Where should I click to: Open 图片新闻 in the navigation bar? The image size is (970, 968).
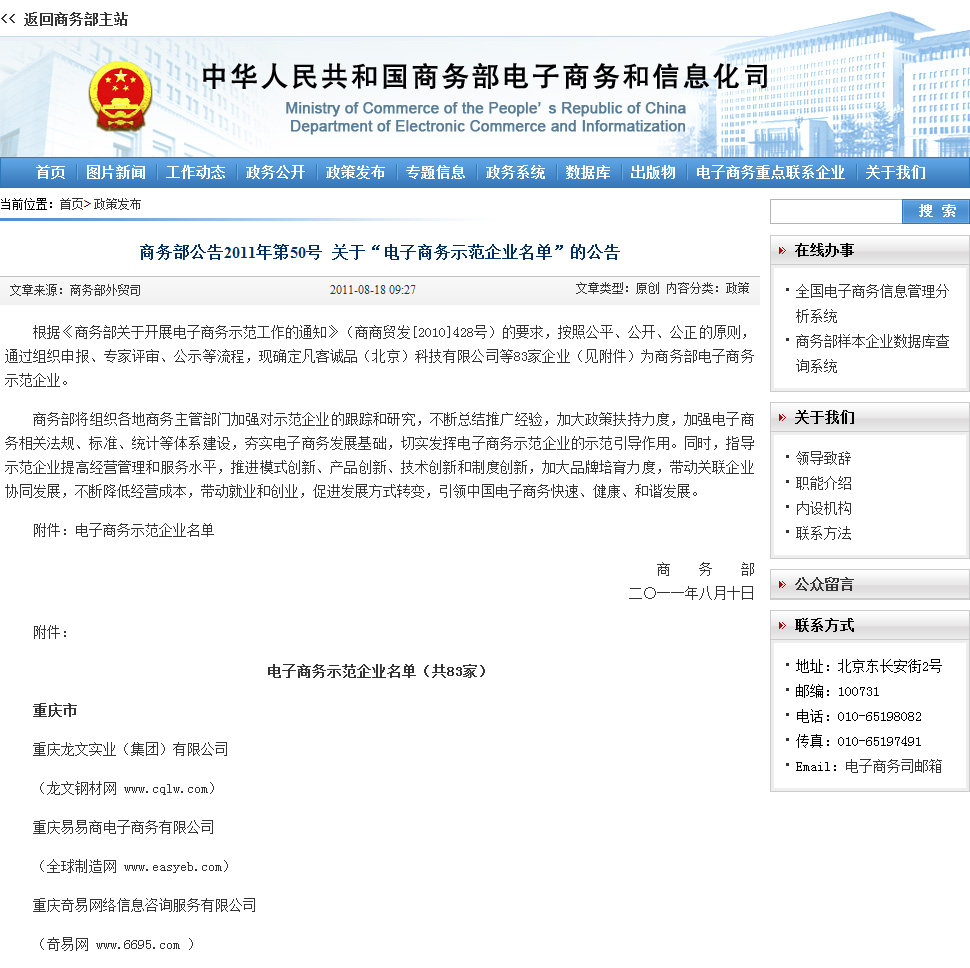(x=116, y=172)
